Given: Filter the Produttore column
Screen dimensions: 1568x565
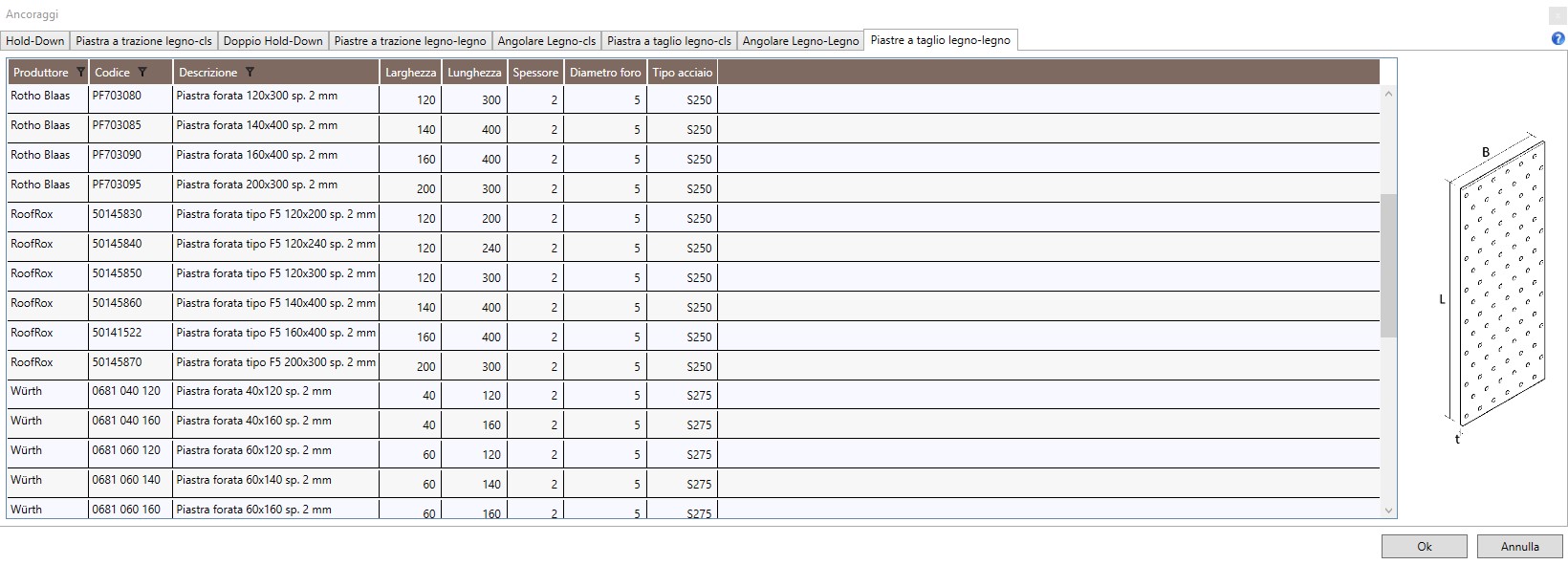Looking at the screenshot, I should (80, 73).
